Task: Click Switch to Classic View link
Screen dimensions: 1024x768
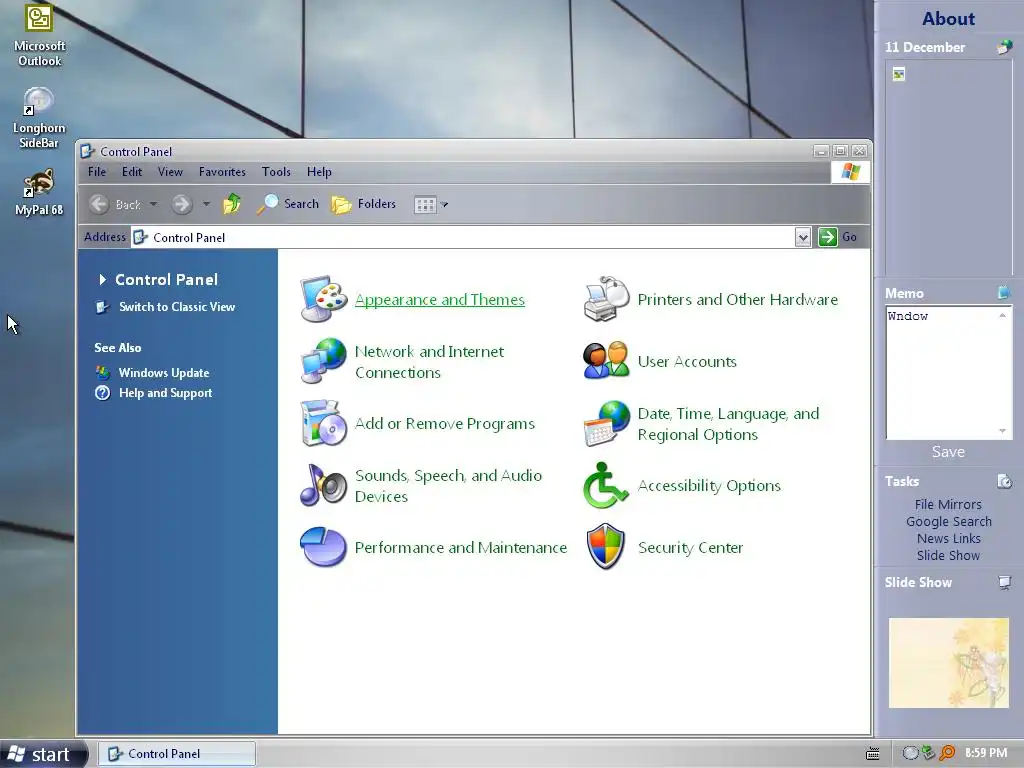Action: [176, 307]
